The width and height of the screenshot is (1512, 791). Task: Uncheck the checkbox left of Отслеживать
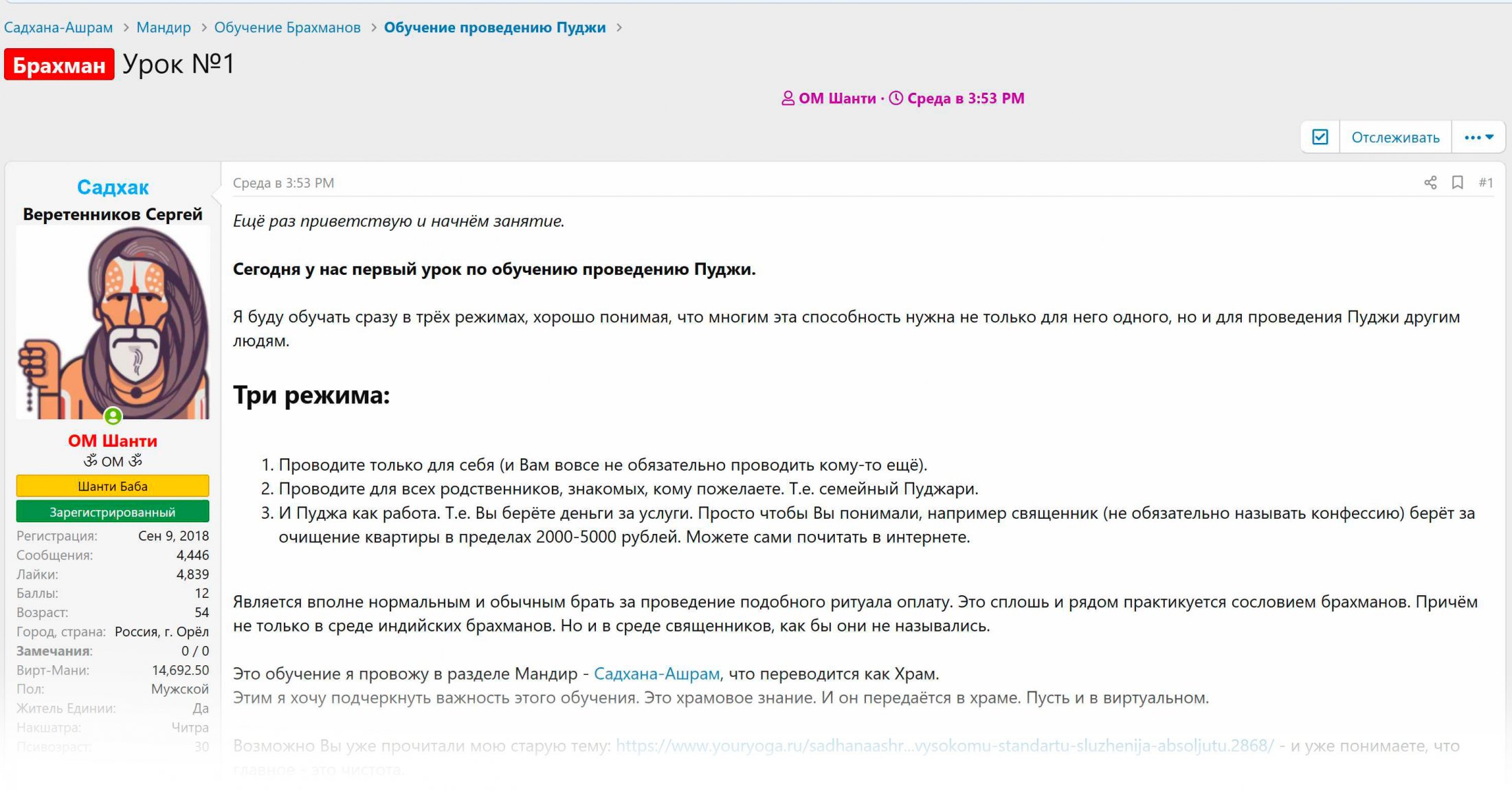tap(1320, 137)
